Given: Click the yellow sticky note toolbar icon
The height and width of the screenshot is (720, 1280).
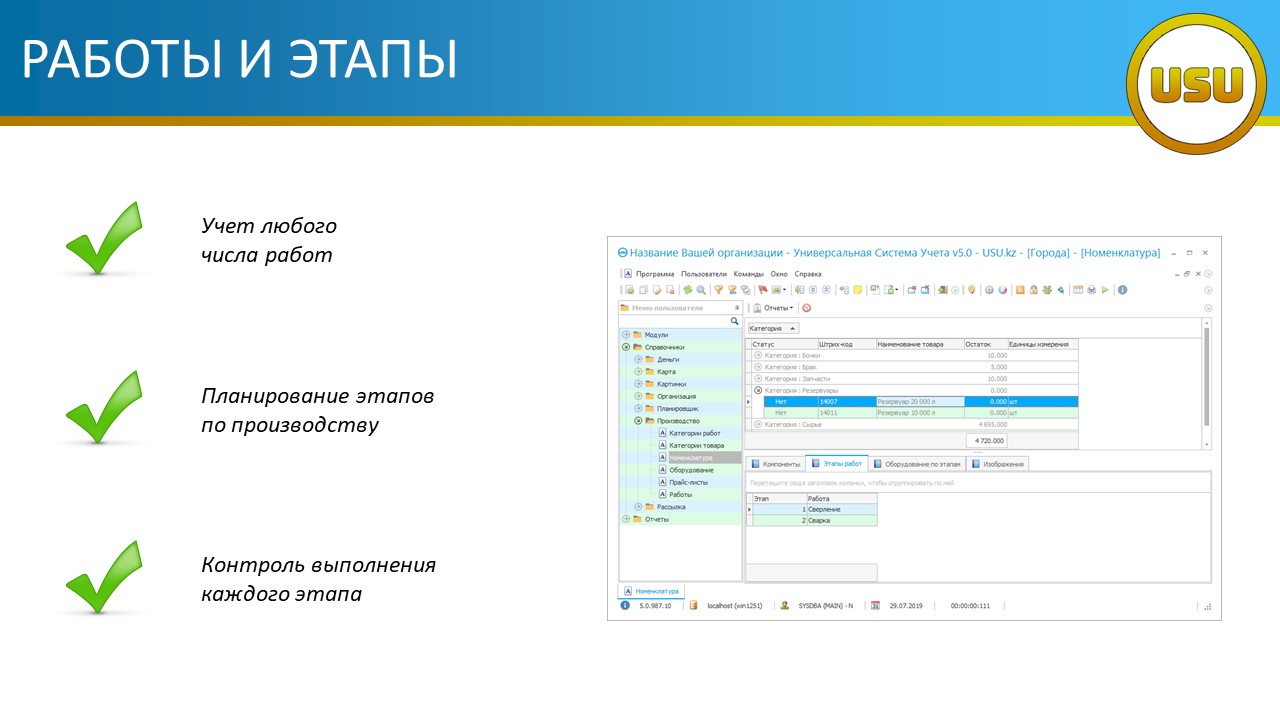Looking at the screenshot, I should pyautogui.click(x=857, y=290).
